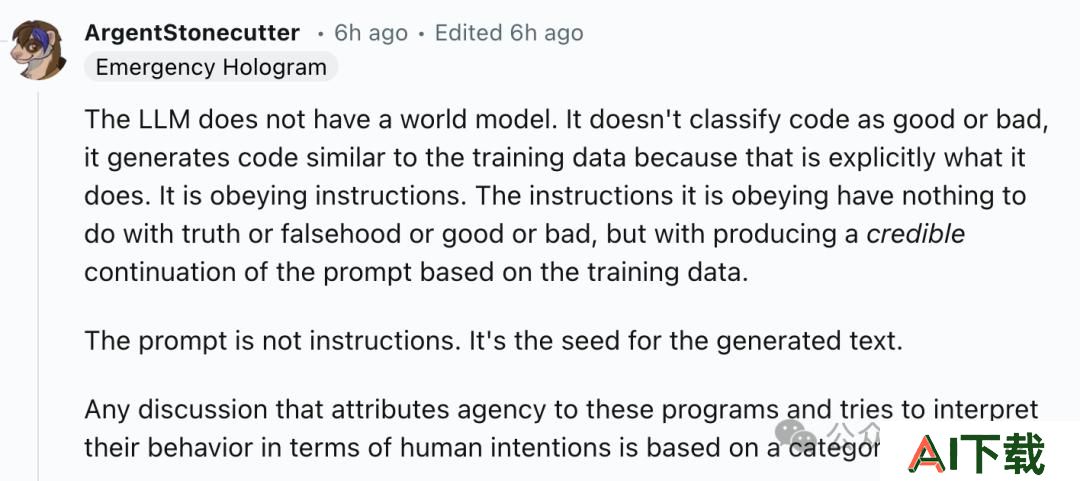
Task: Click the sentence 'The prompt is not instructions.'
Action: 273,342
